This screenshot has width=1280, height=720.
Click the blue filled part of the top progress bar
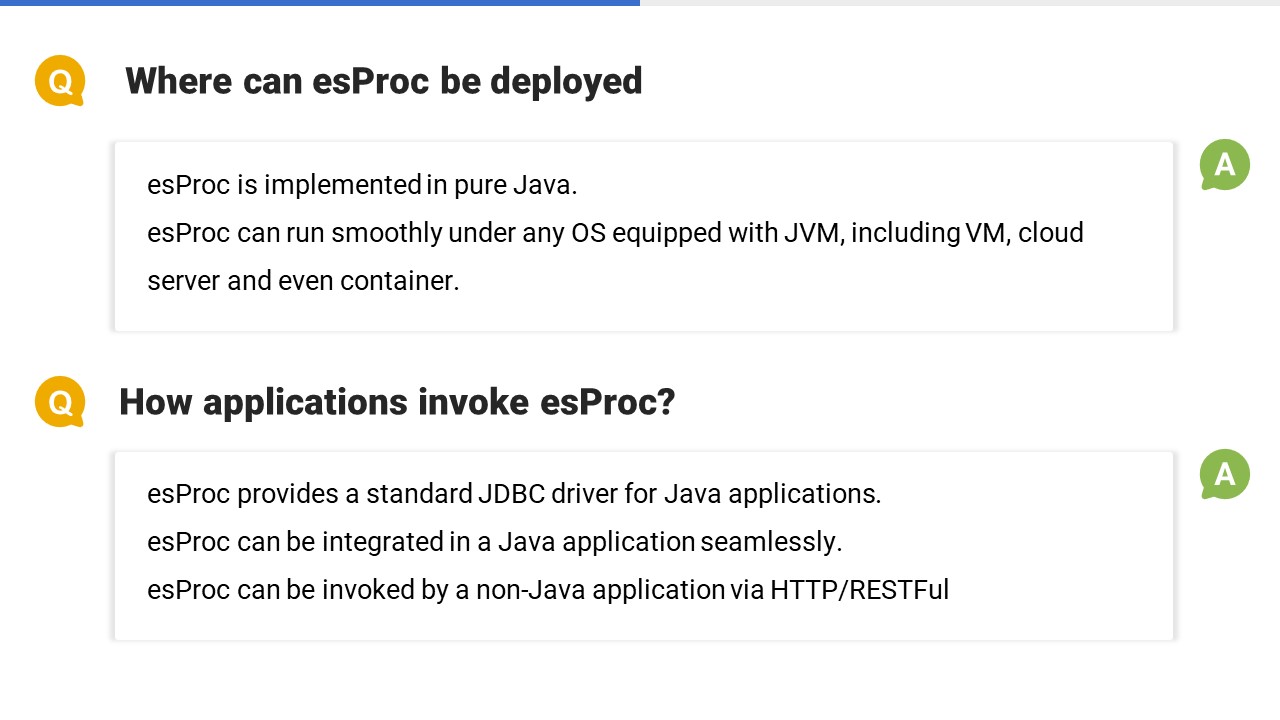click(320, 3)
